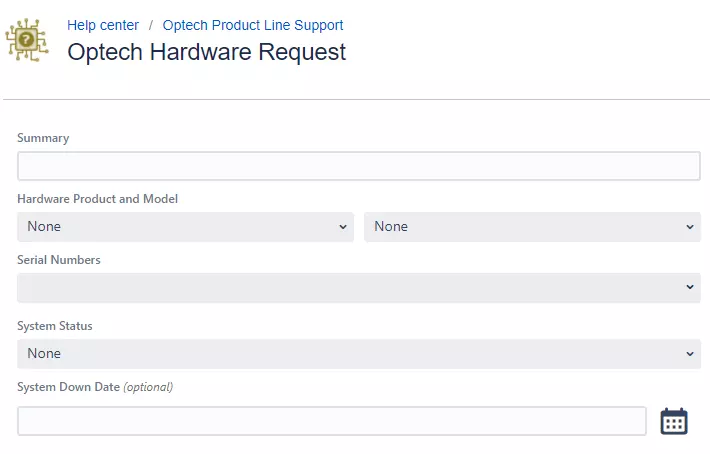
Task: Open the calendar date picker icon
Action: [674, 421]
